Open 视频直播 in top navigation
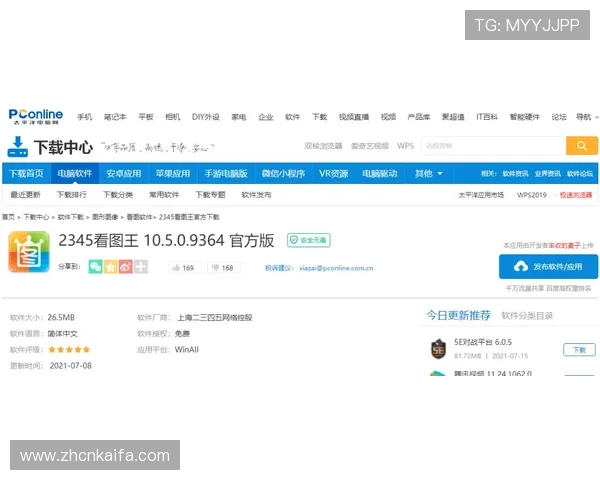 pos(354,117)
